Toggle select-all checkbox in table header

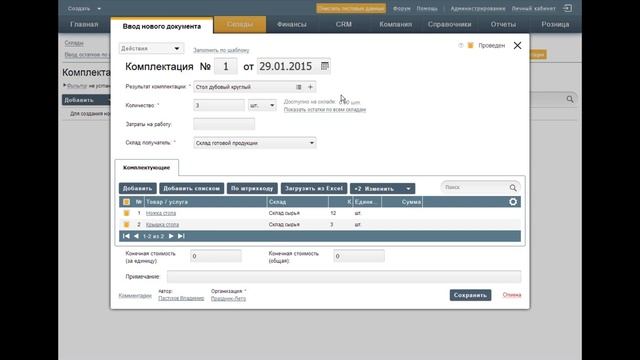click(127, 202)
